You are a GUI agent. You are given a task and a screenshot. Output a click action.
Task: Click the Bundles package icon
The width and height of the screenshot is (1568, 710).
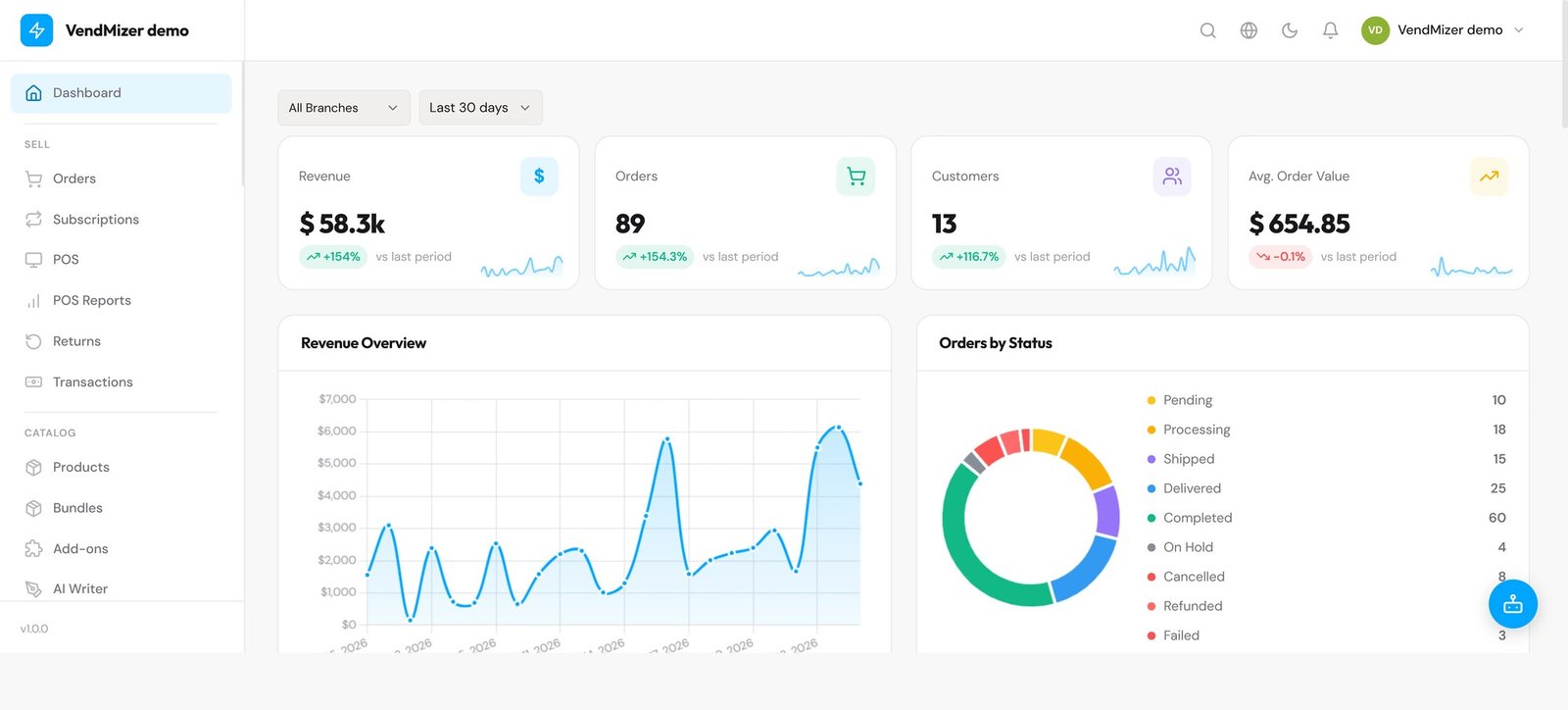click(x=33, y=508)
